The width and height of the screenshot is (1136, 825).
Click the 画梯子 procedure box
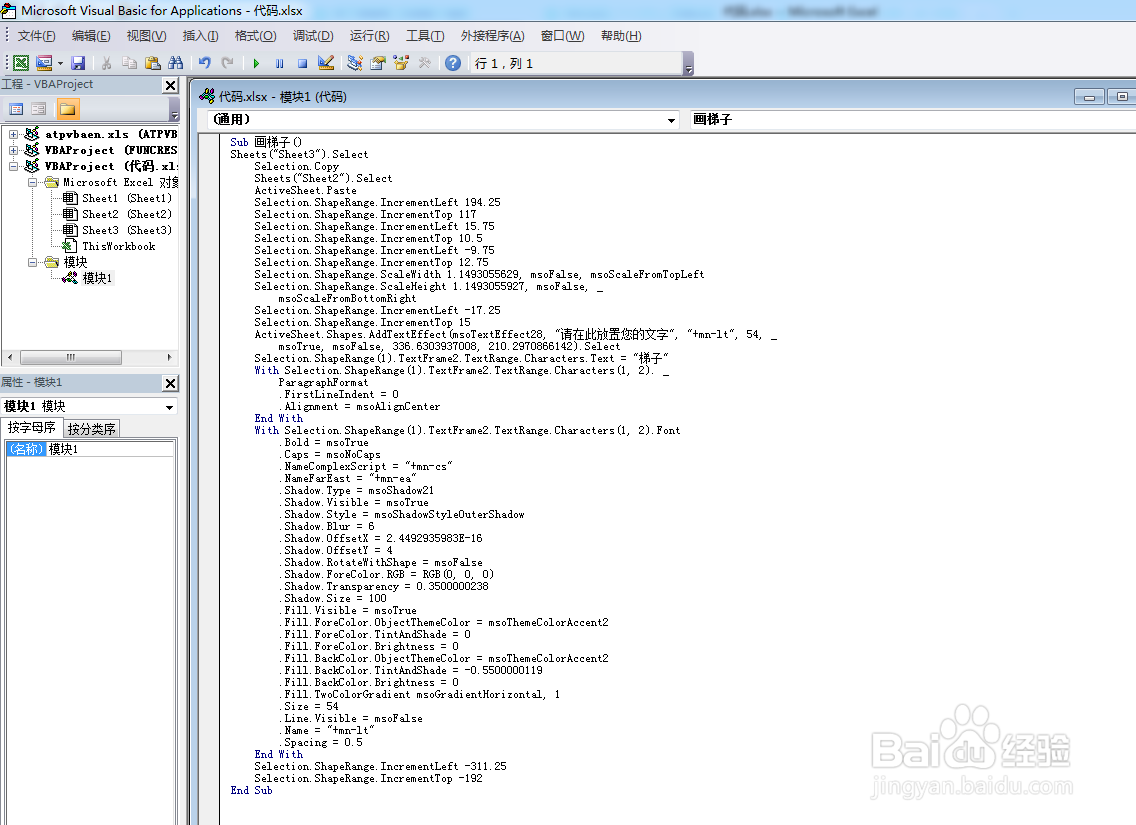913,120
